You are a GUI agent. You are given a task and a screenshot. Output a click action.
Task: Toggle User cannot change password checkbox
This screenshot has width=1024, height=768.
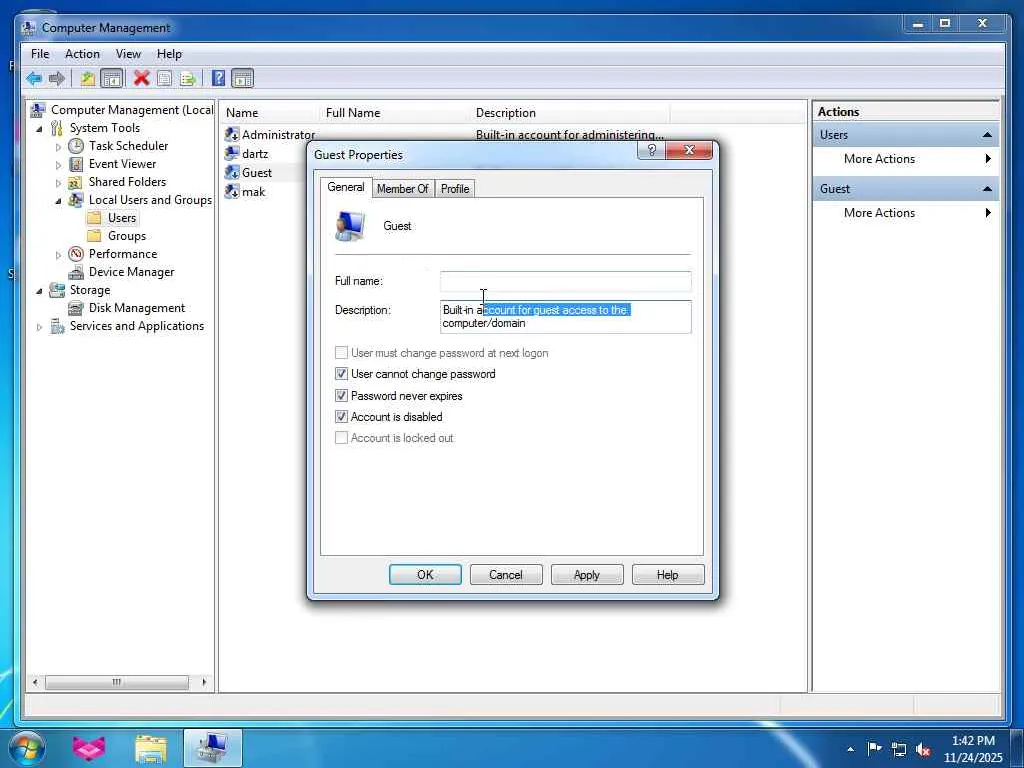[x=341, y=374]
